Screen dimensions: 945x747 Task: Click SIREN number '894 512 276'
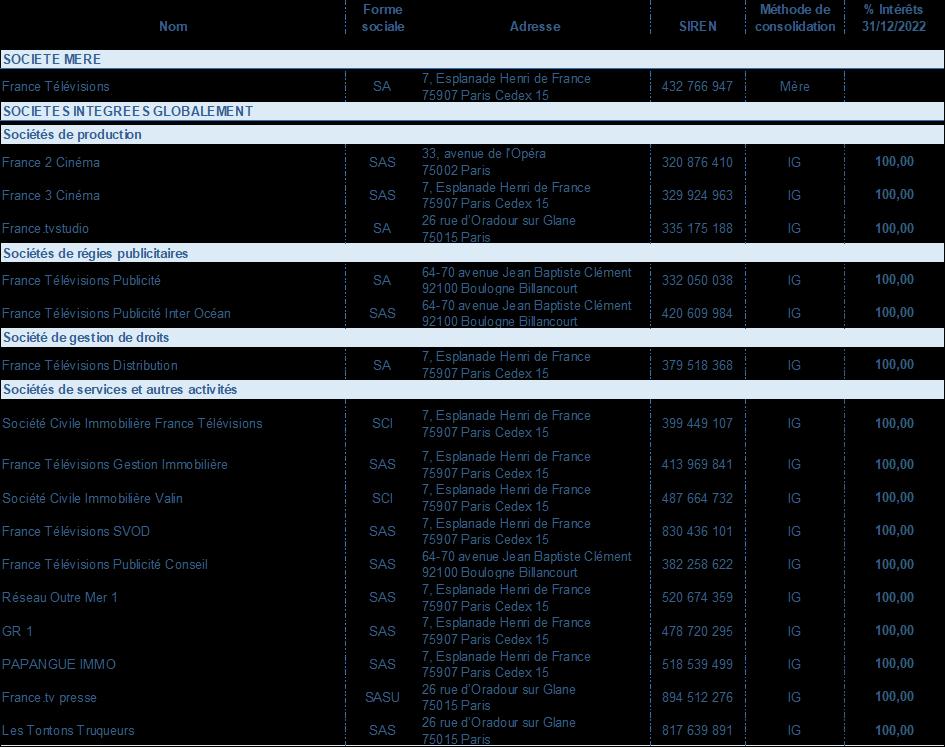pyautogui.click(x=697, y=698)
